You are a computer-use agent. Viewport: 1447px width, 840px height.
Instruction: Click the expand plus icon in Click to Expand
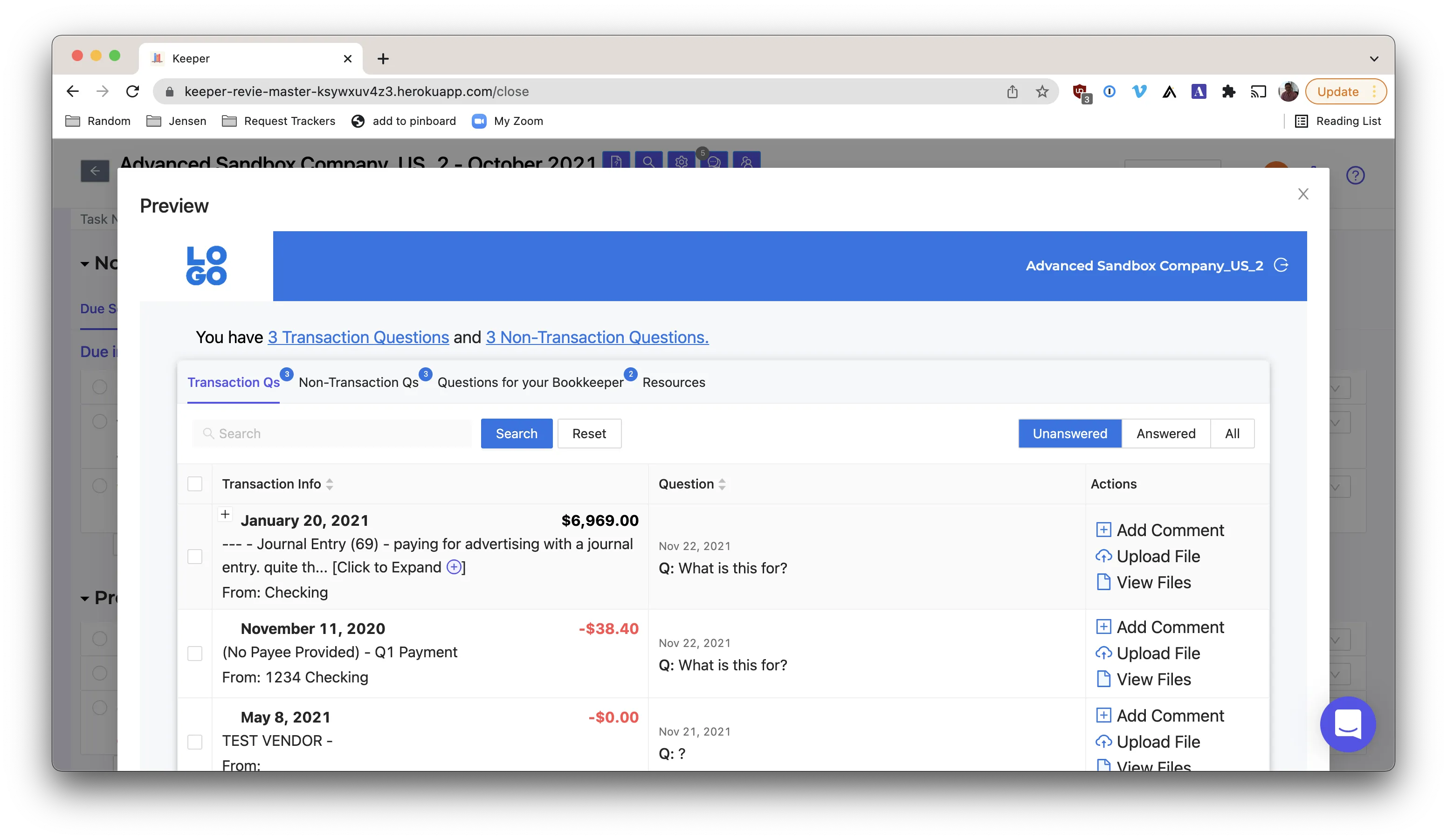click(x=454, y=567)
